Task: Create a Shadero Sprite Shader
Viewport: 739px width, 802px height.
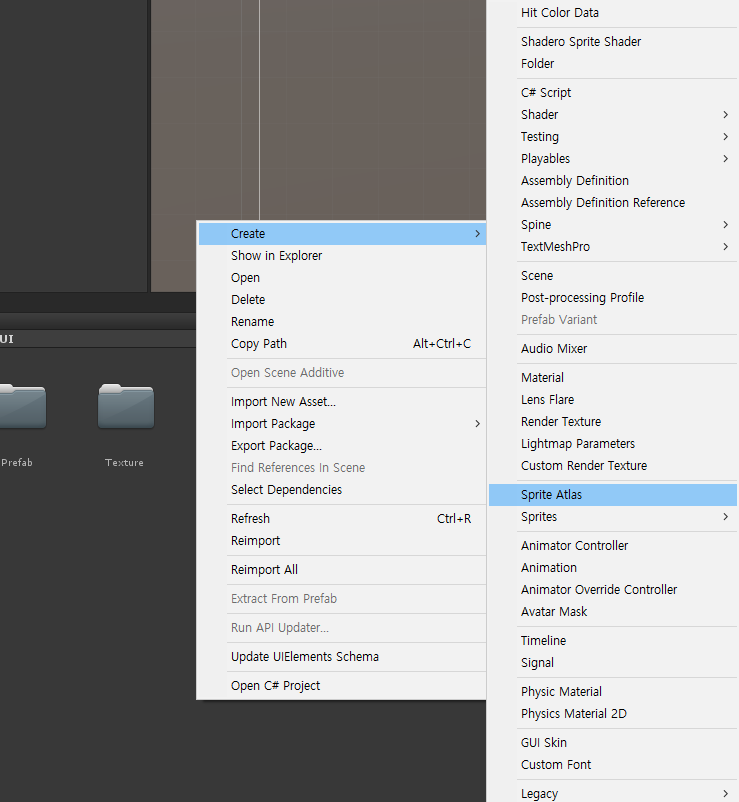Action: [613, 41]
